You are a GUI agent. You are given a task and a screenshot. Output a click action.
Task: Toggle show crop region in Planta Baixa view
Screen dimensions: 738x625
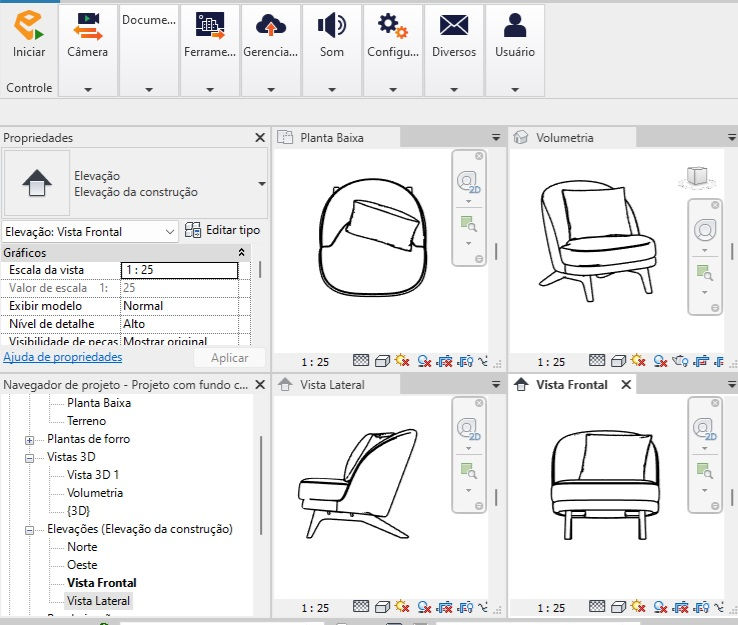pos(465,361)
